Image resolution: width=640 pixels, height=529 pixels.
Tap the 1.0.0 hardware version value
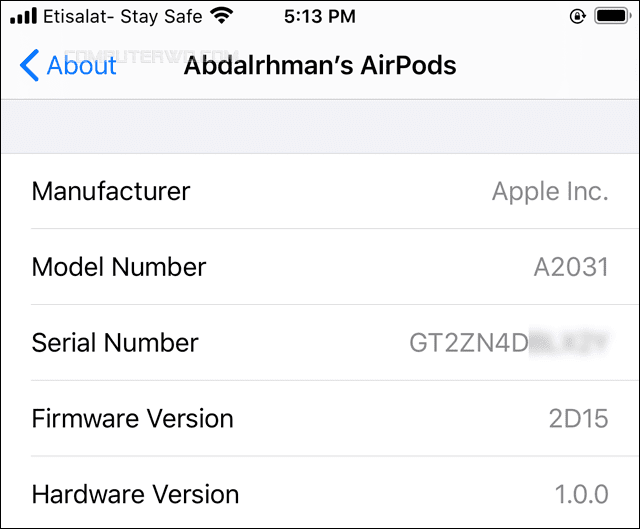[x=582, y=494]
